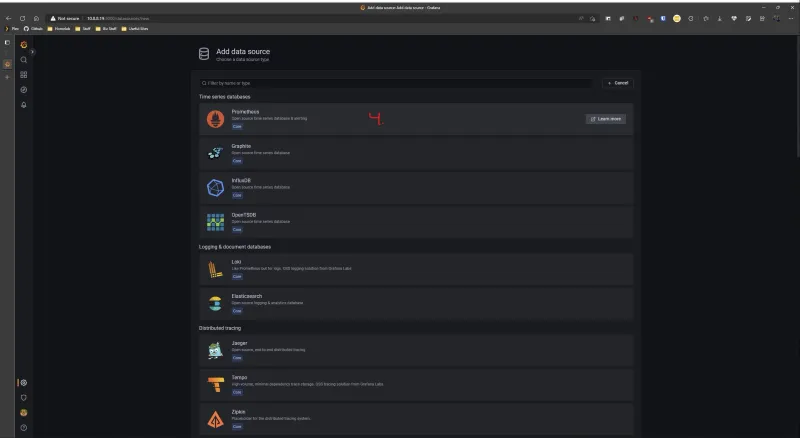Image resolution: width=800 pixels, height=438 pixels.
Task: Expand the Grafana sidebar navigation arrow
Action: (33, 51)
